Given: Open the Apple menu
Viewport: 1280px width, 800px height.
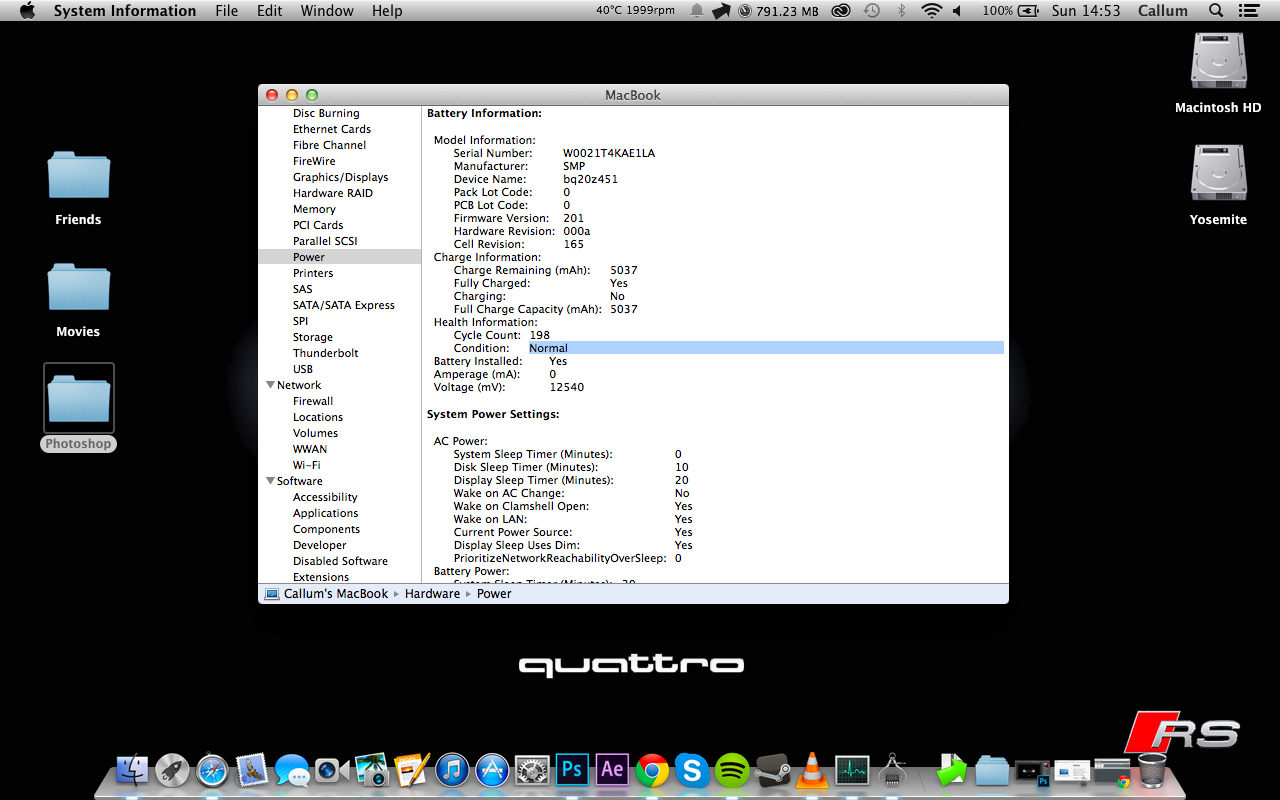Looking at the screenshot, I should tap(27, 11).
